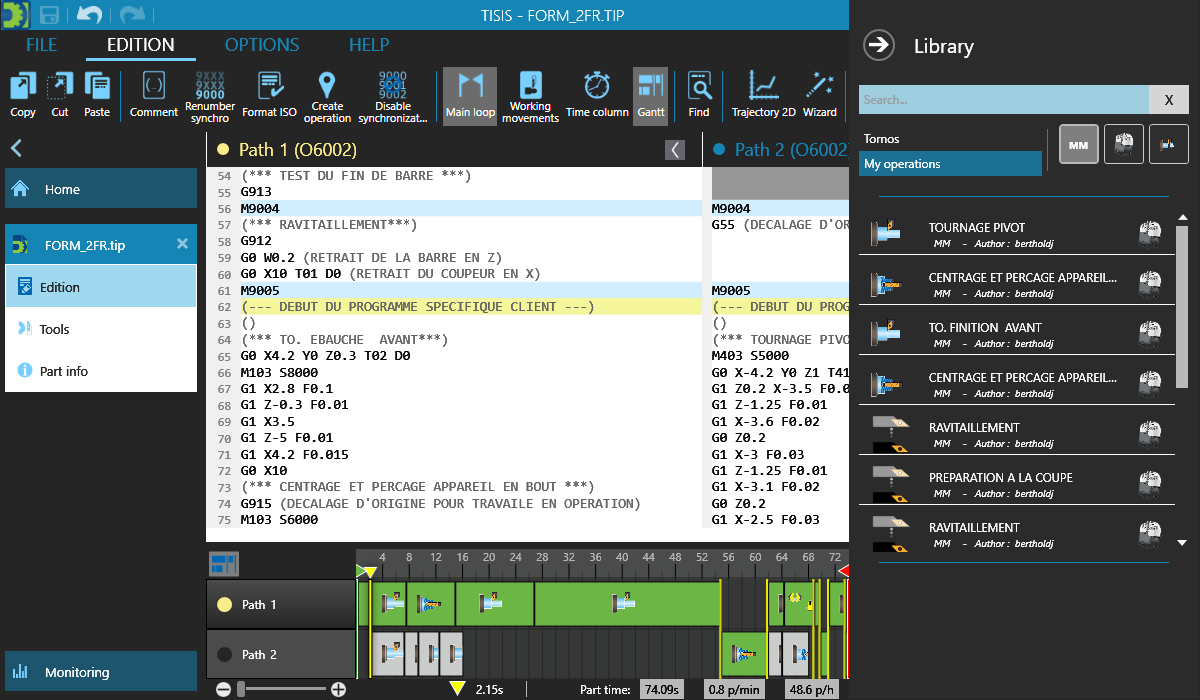The height and width of the screenshot is (700, 1200).
Task: Collapse Path 1 column chevron
Action: (x=676, y=150)
